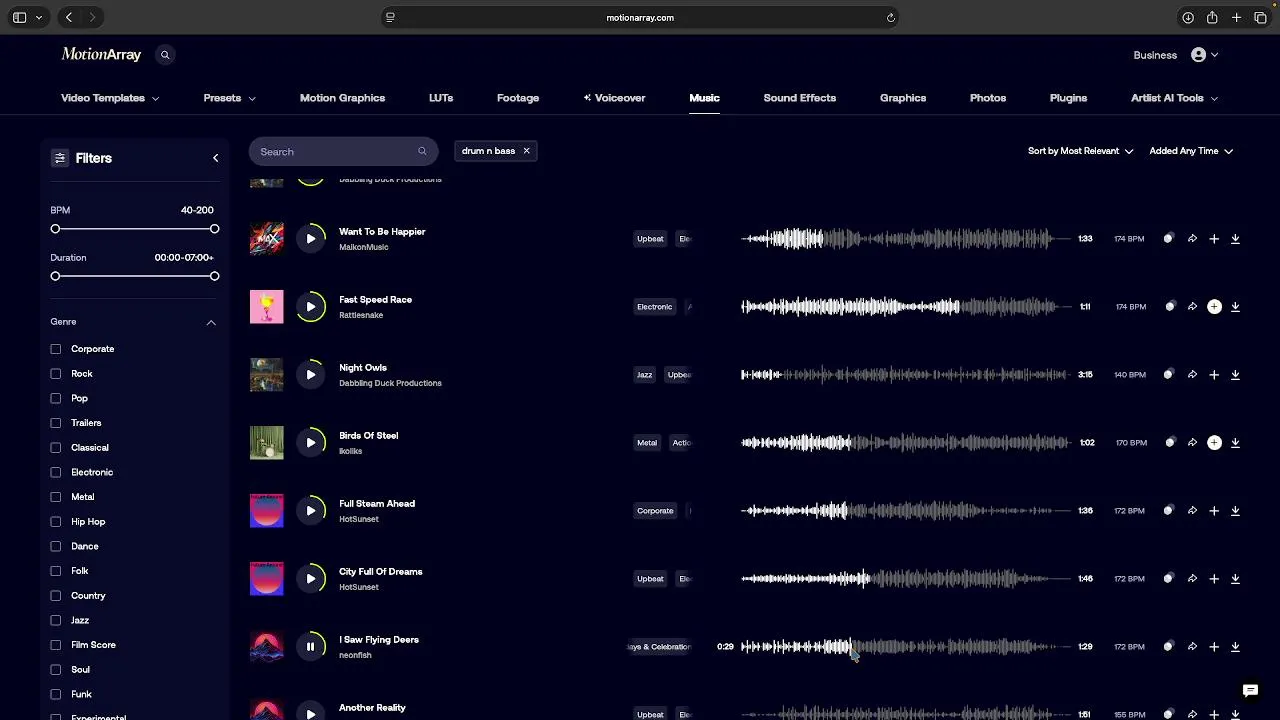Add Night Owls to a collection

[x=1214, y=375]
